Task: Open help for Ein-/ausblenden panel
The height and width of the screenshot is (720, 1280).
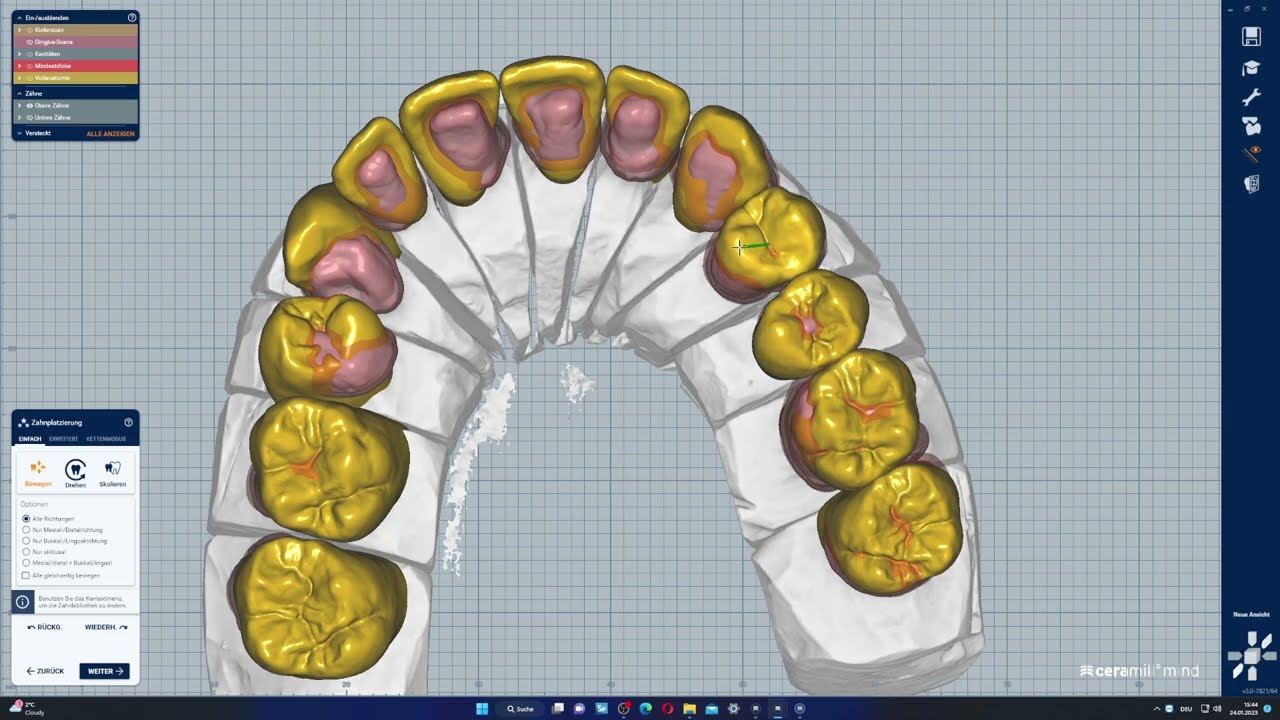Action: (132, 17)
